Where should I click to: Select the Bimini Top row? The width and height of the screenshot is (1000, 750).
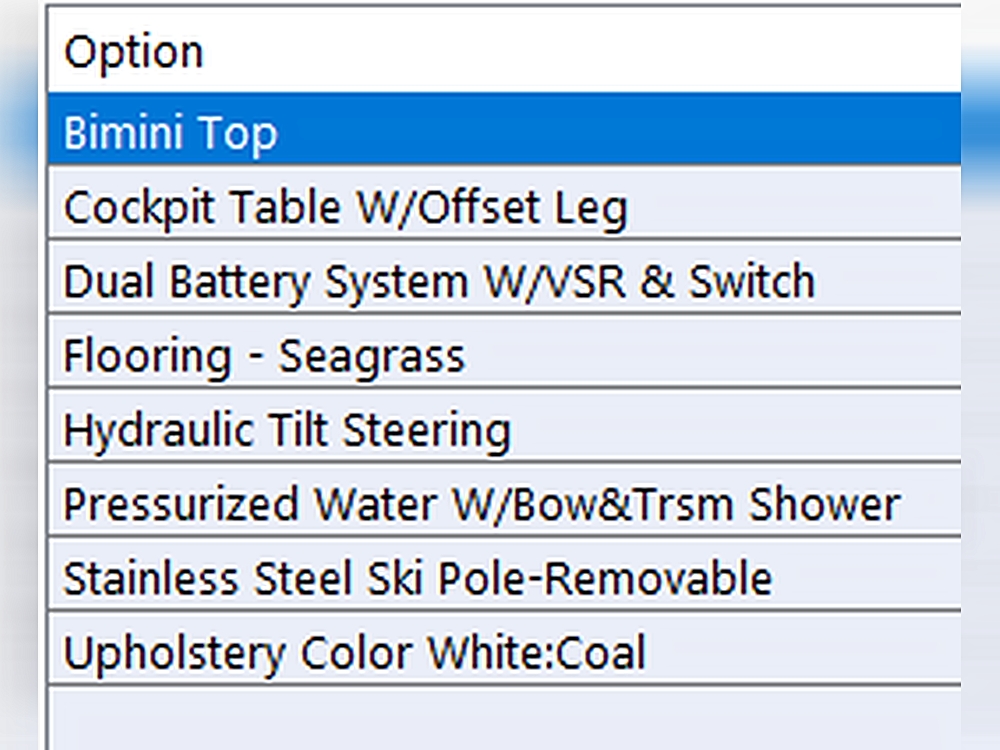pos(170,133)
